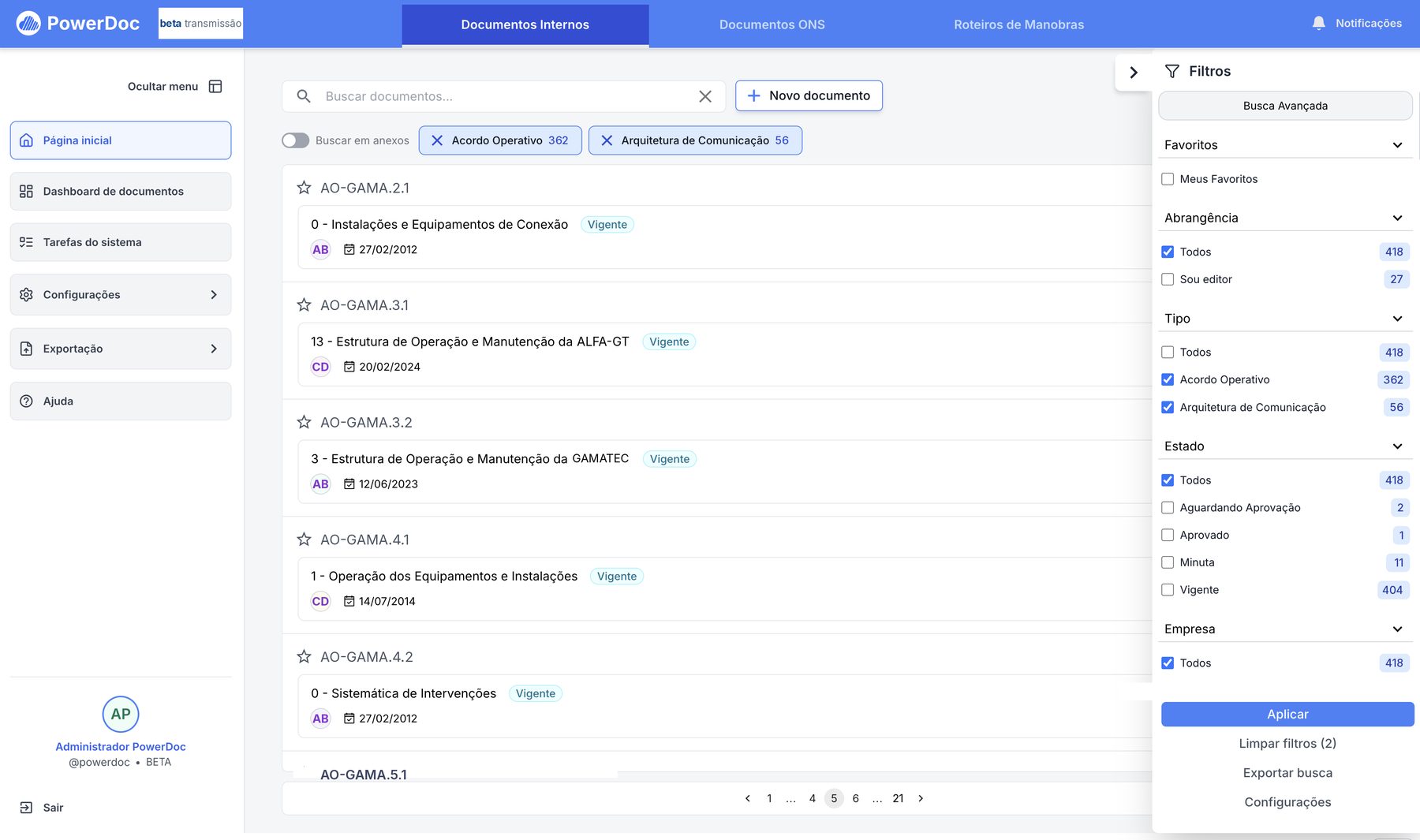1420x840 pixels.
Task: Collapse the Empresa filter section
Action: click(x=1397, y=629)
